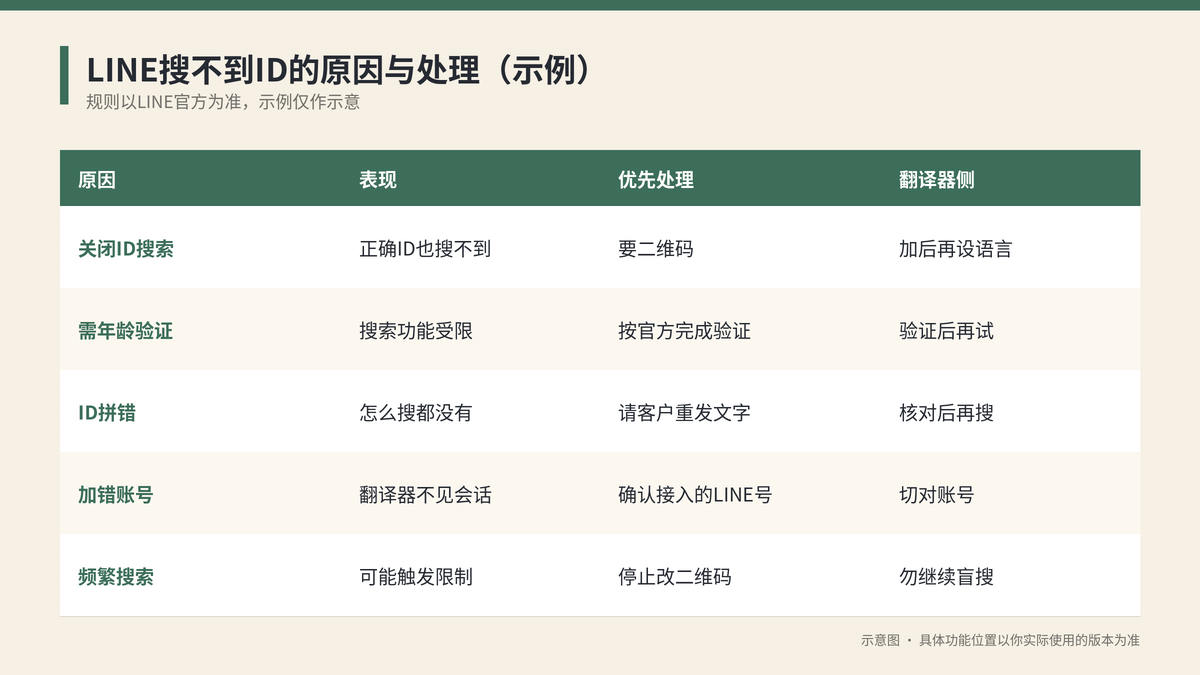The height and width of the screenshot is (675, 1200).
Task: Select the cell '正确ID也搜不到'
Action: click(x=425, y=249)
